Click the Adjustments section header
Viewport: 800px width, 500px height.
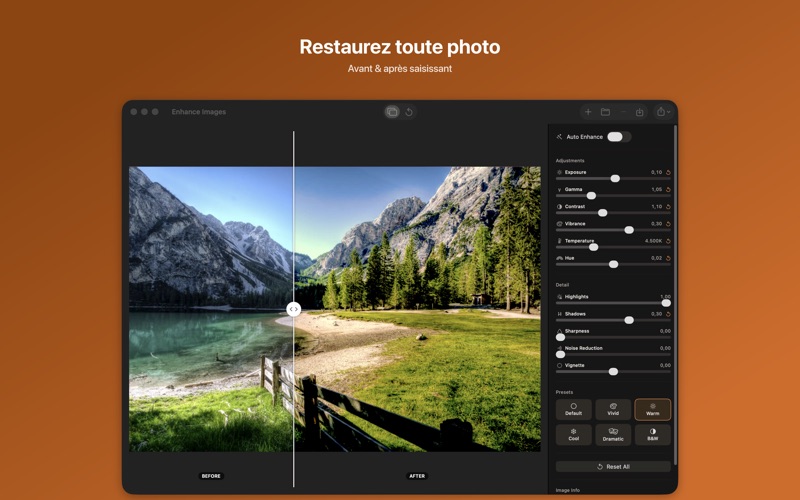pos(570,161)
